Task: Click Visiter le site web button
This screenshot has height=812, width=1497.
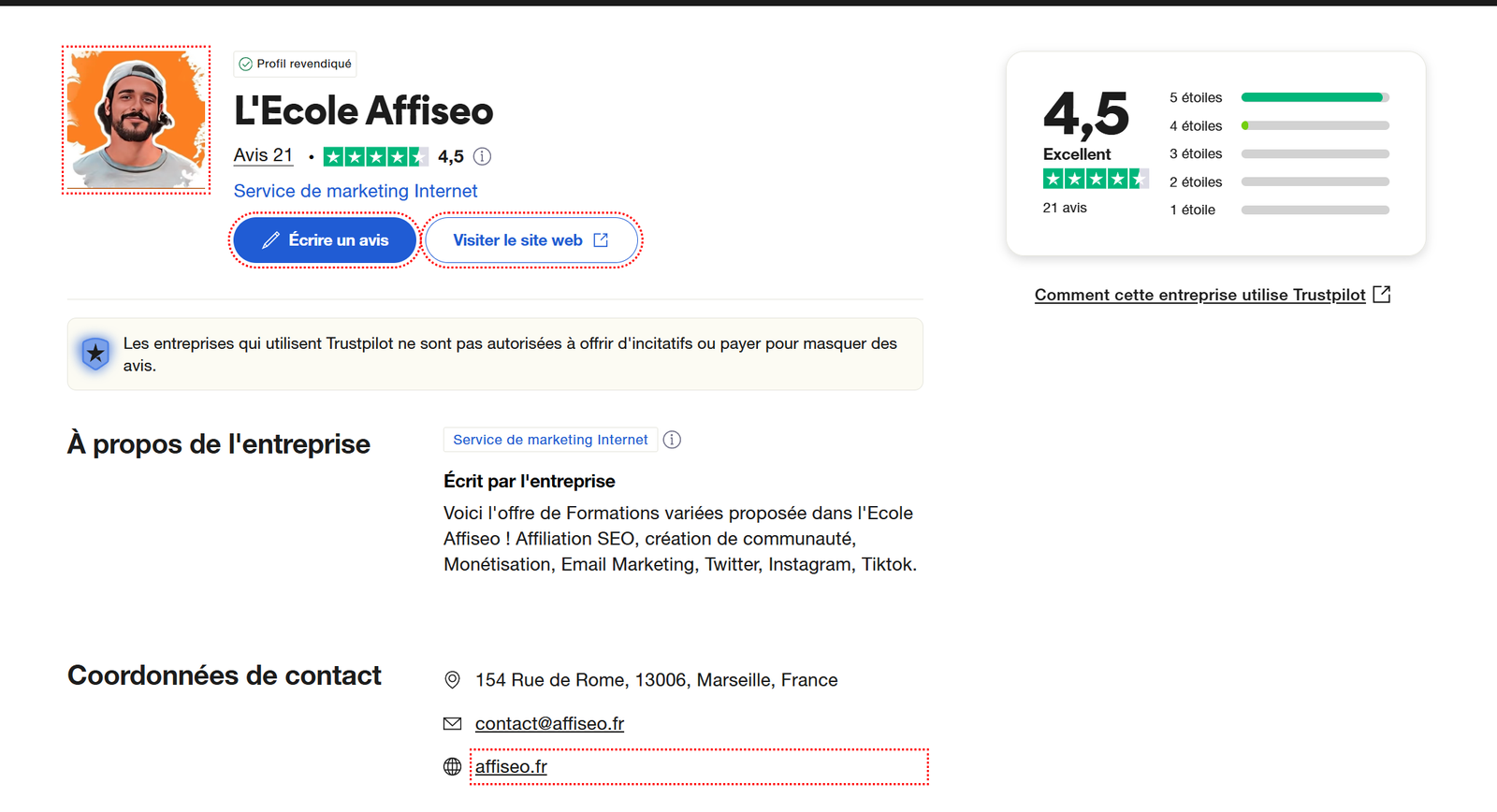Action: click(531, 240)
